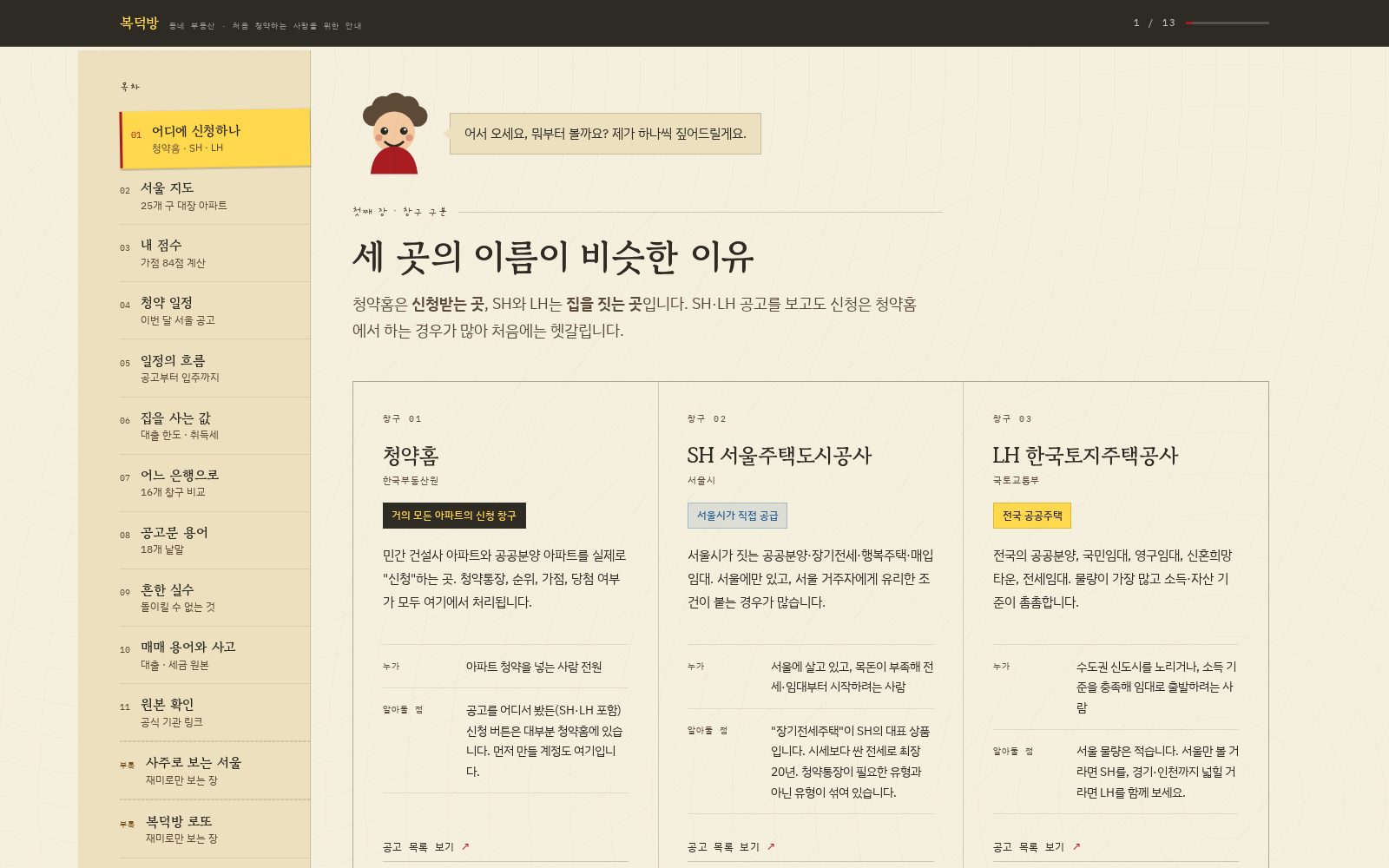Click LH card 공고 목록 보기 link
Viewport: 1389px width, 868px height.
tap(1037, 846)
